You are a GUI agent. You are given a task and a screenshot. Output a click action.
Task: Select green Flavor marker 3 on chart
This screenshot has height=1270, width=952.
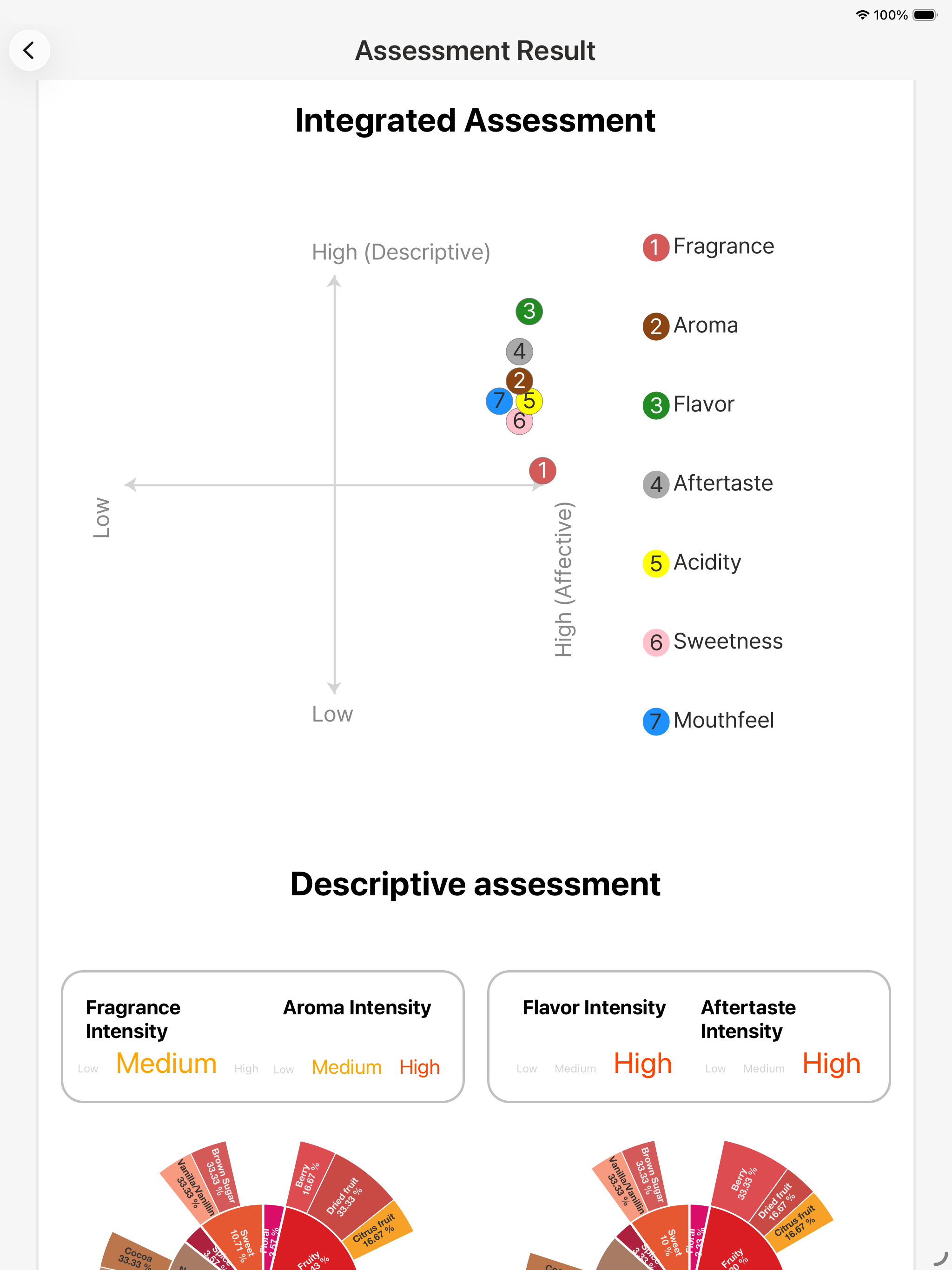coord(529,311)
